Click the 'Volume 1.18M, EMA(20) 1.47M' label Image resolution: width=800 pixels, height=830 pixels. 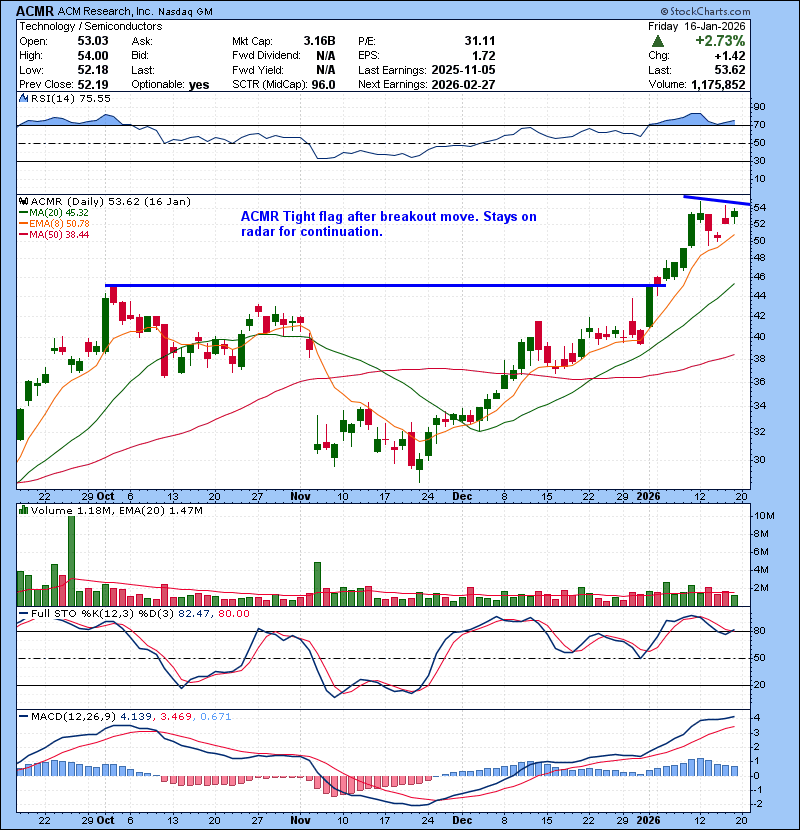coord(116,510)
